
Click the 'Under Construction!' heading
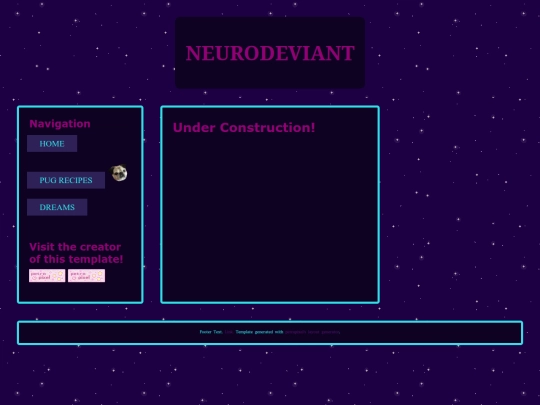pos(244,127)
